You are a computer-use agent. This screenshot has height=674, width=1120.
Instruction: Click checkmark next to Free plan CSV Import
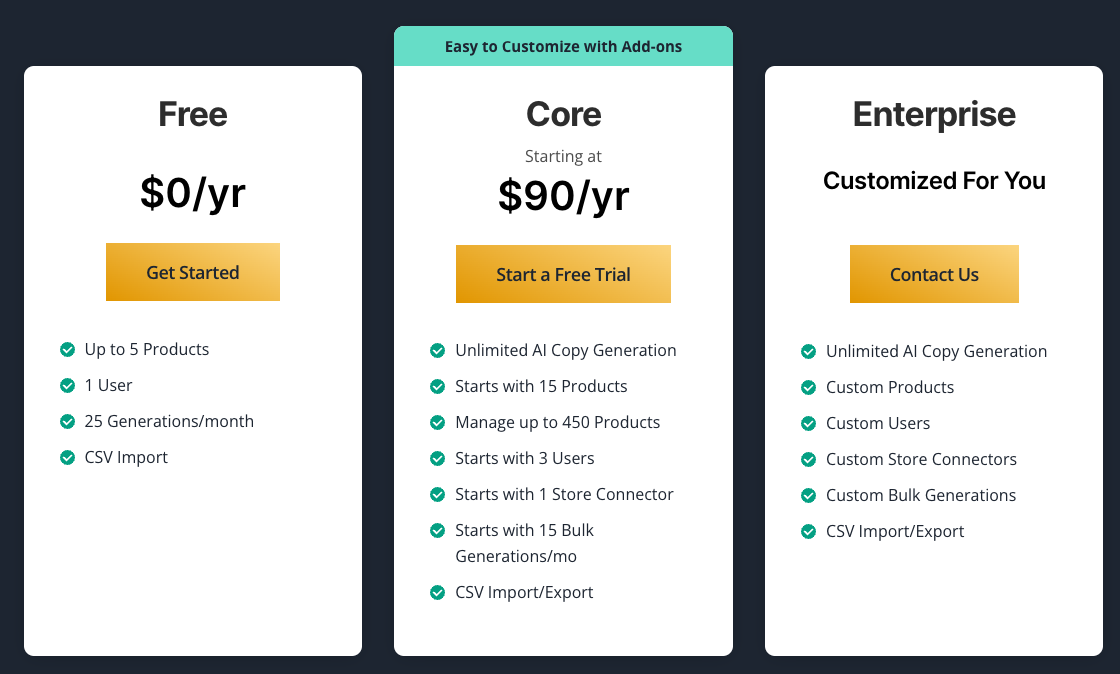click(68, 457)
